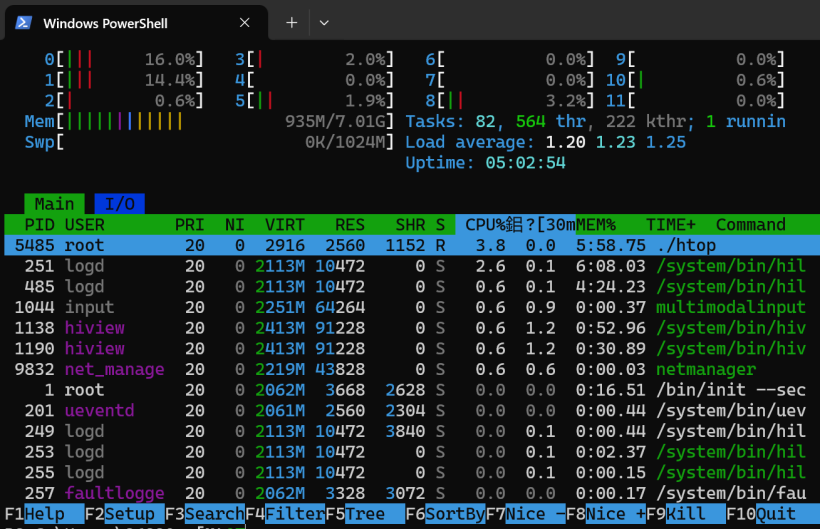Image resolution: width=820 pixels, height=529 pixels.
Task: Sort by RES column header
Action: click(x=350, y=225)
